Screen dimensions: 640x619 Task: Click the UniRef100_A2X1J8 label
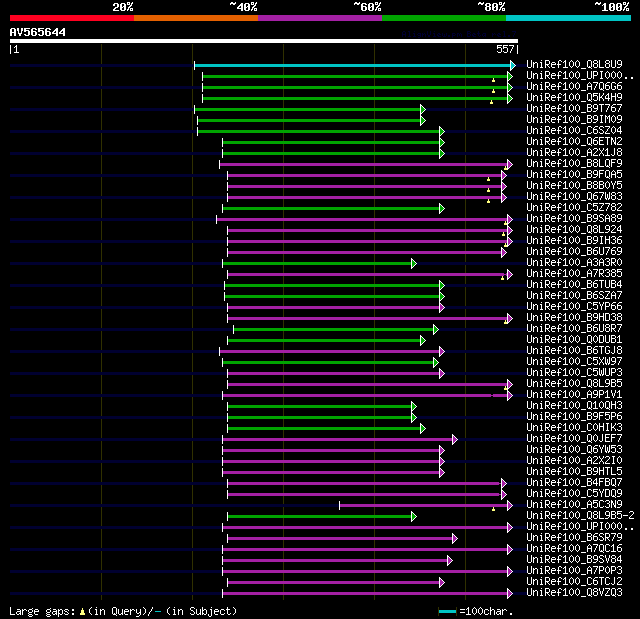(x=574, y=153)
